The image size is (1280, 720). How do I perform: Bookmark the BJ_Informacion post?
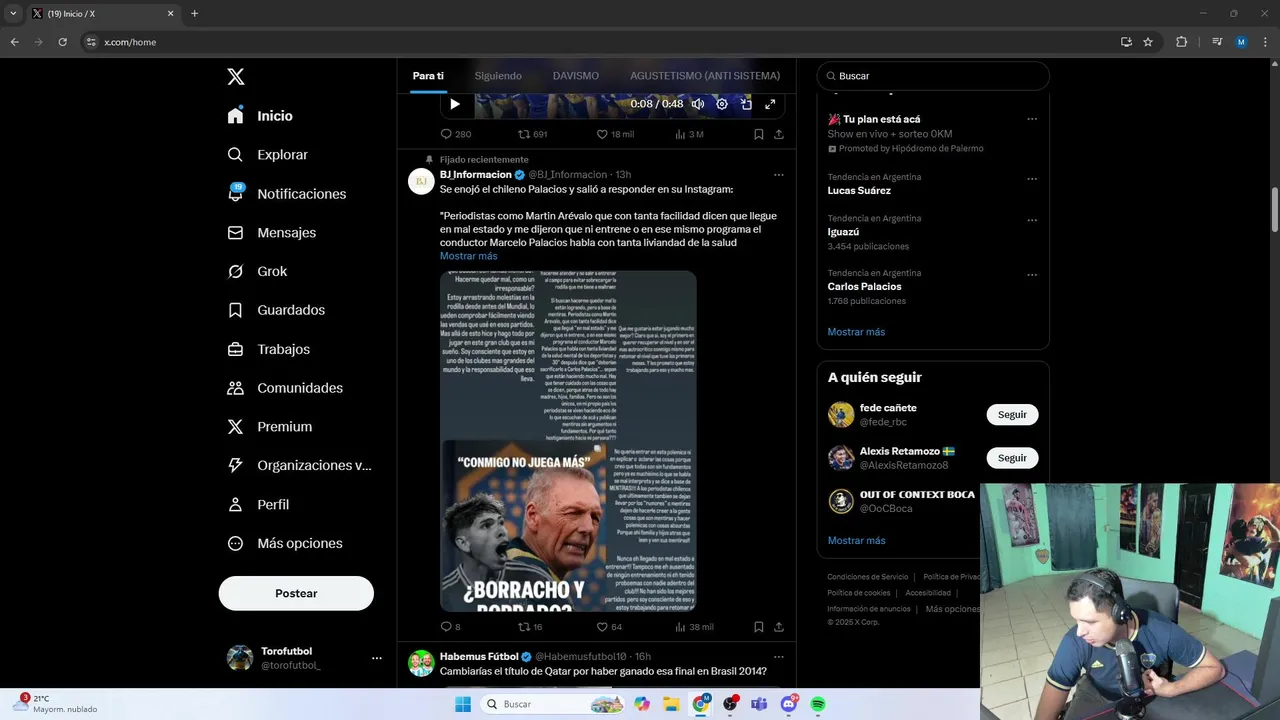[759, 627]
